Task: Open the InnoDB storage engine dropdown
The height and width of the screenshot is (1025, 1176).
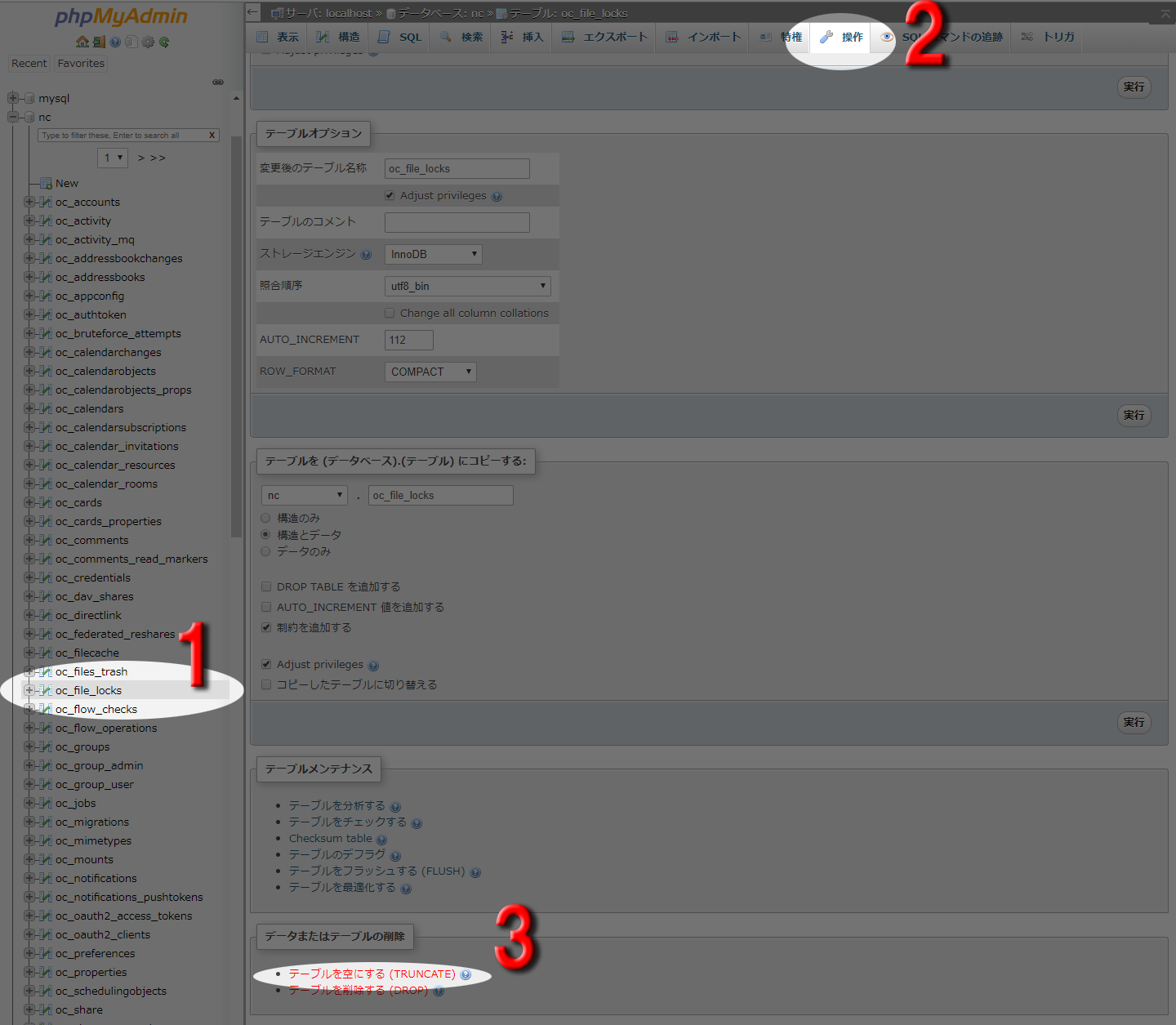Action: point(434,254)
